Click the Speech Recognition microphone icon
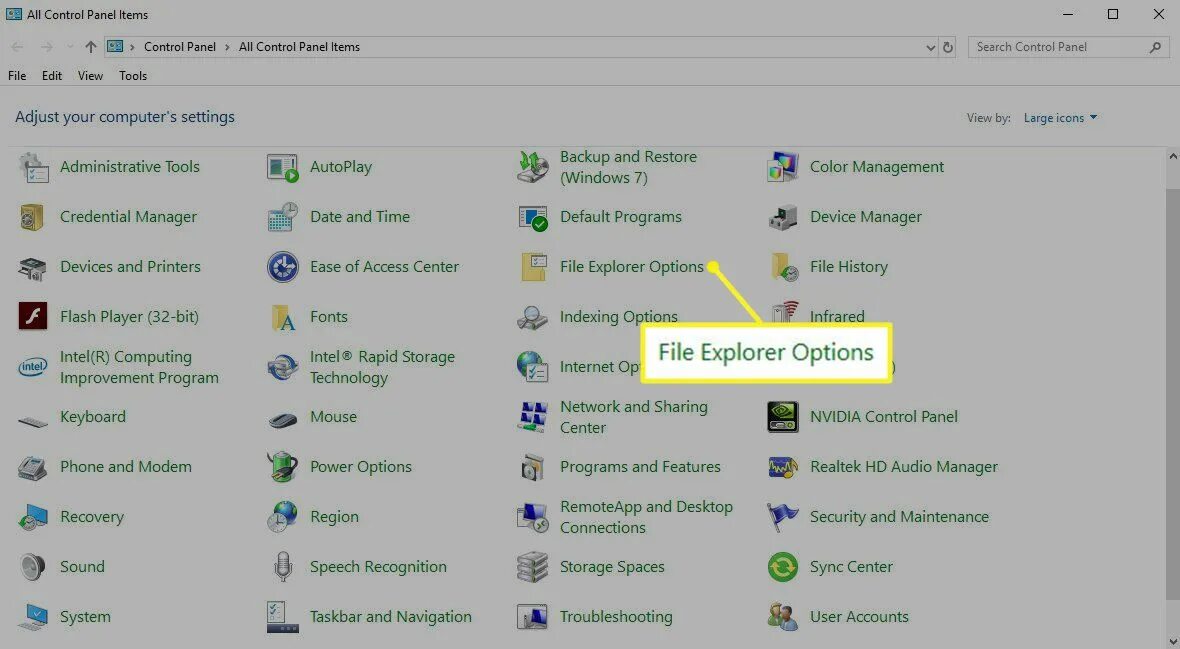Screen dimensions: 1180x649 [x=283, y=567]
